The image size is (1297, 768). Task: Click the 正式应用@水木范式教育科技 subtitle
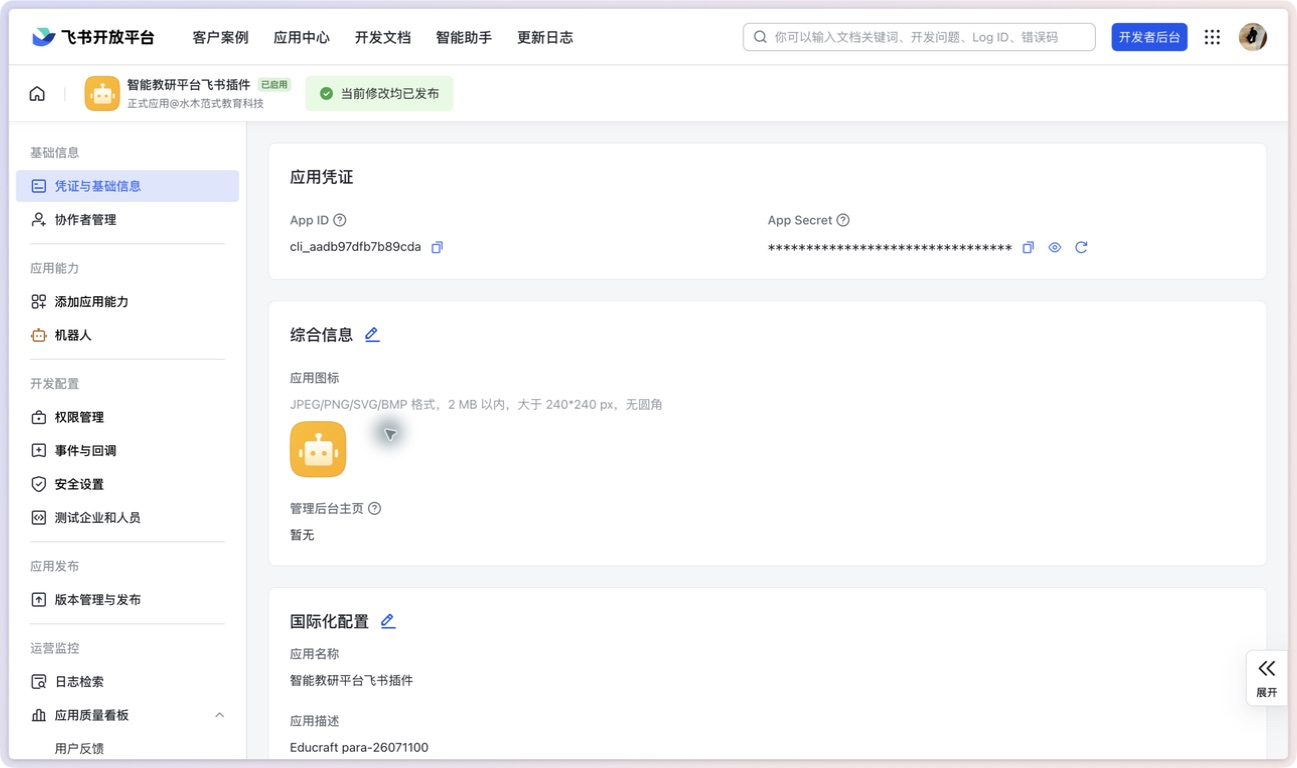click(195, 103)
